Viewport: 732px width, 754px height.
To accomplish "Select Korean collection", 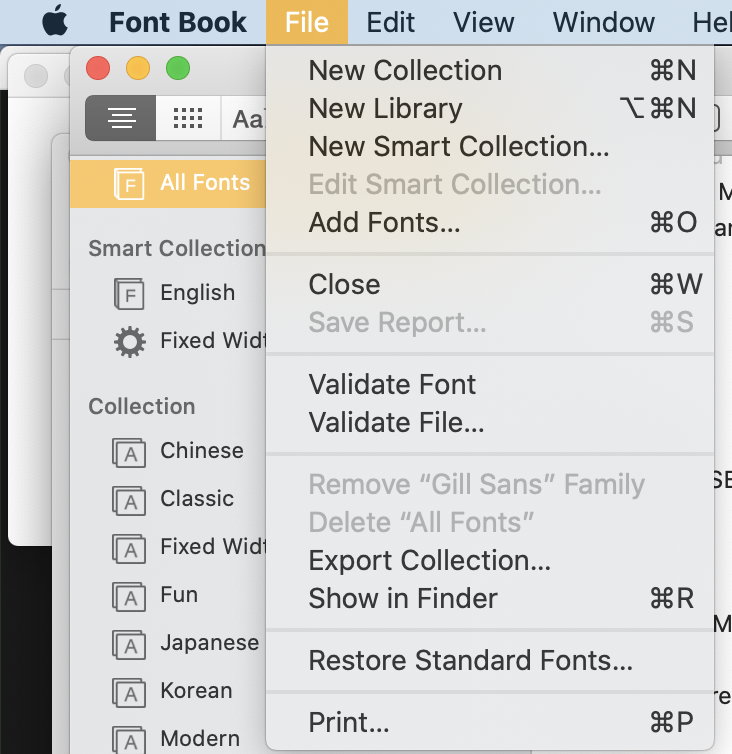I will pyautogui.click(x=168, y=691).
